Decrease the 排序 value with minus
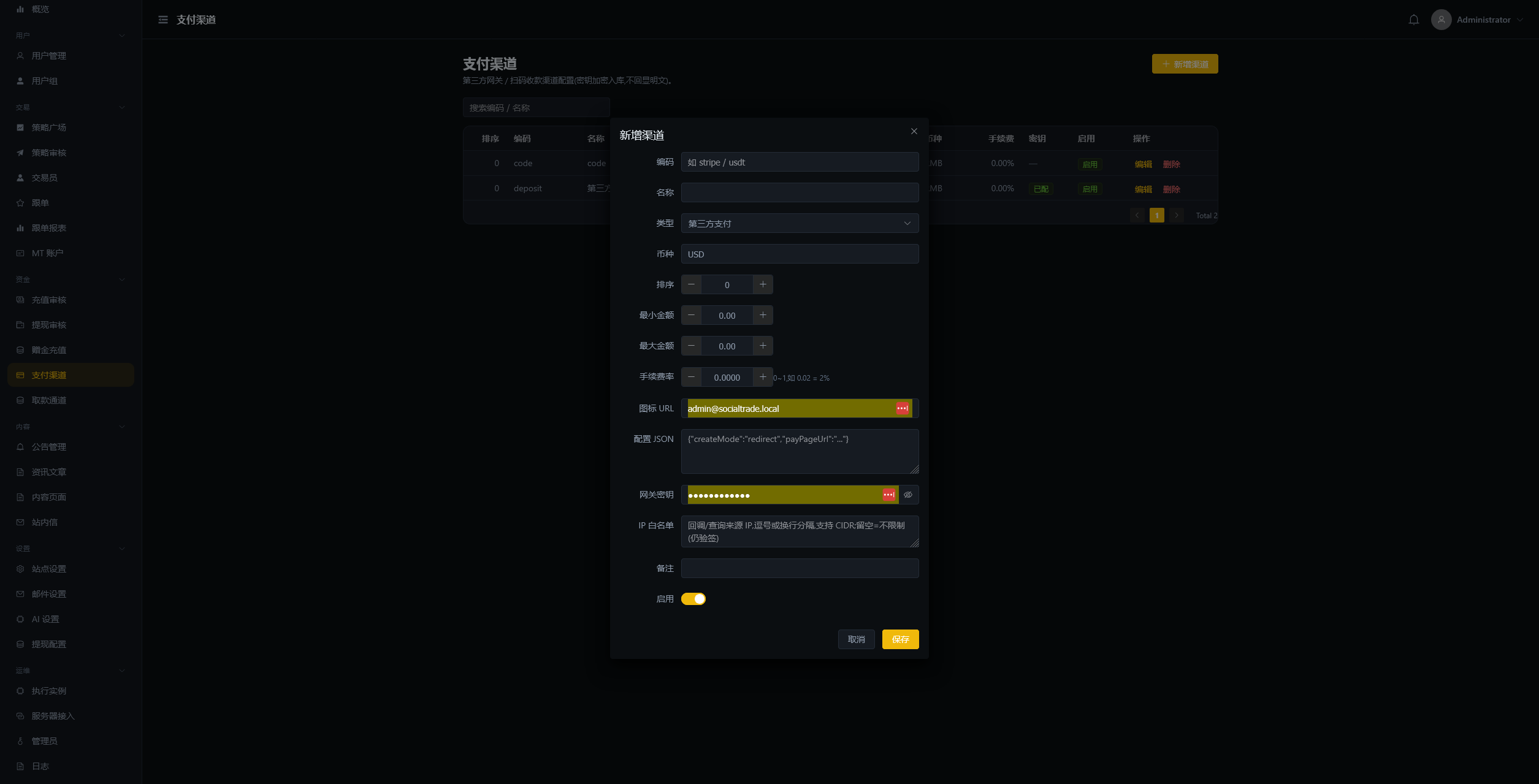Viewport: 1539px width, 784px height. 692,284
